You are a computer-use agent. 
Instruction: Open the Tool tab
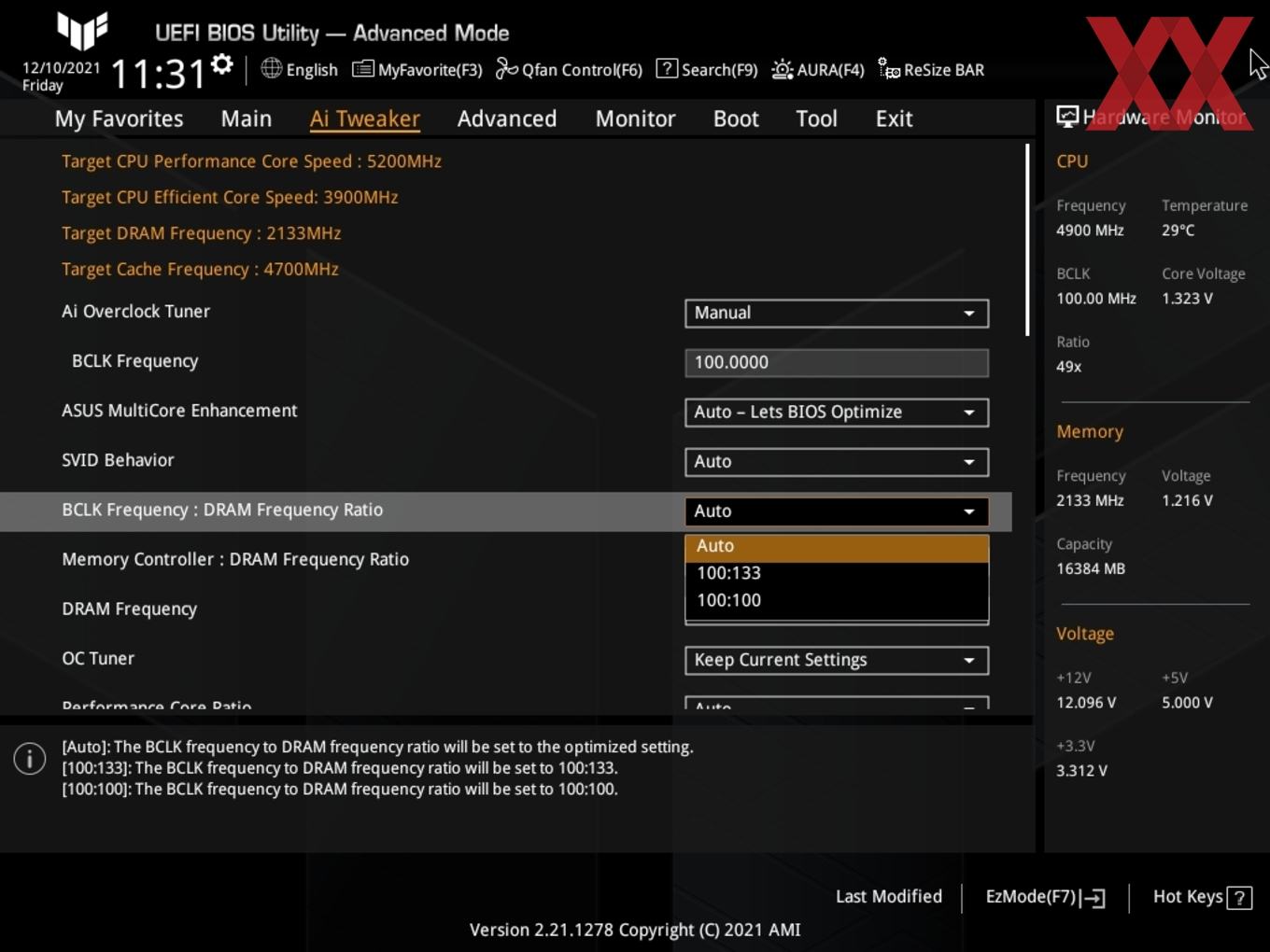click(816, 119)
